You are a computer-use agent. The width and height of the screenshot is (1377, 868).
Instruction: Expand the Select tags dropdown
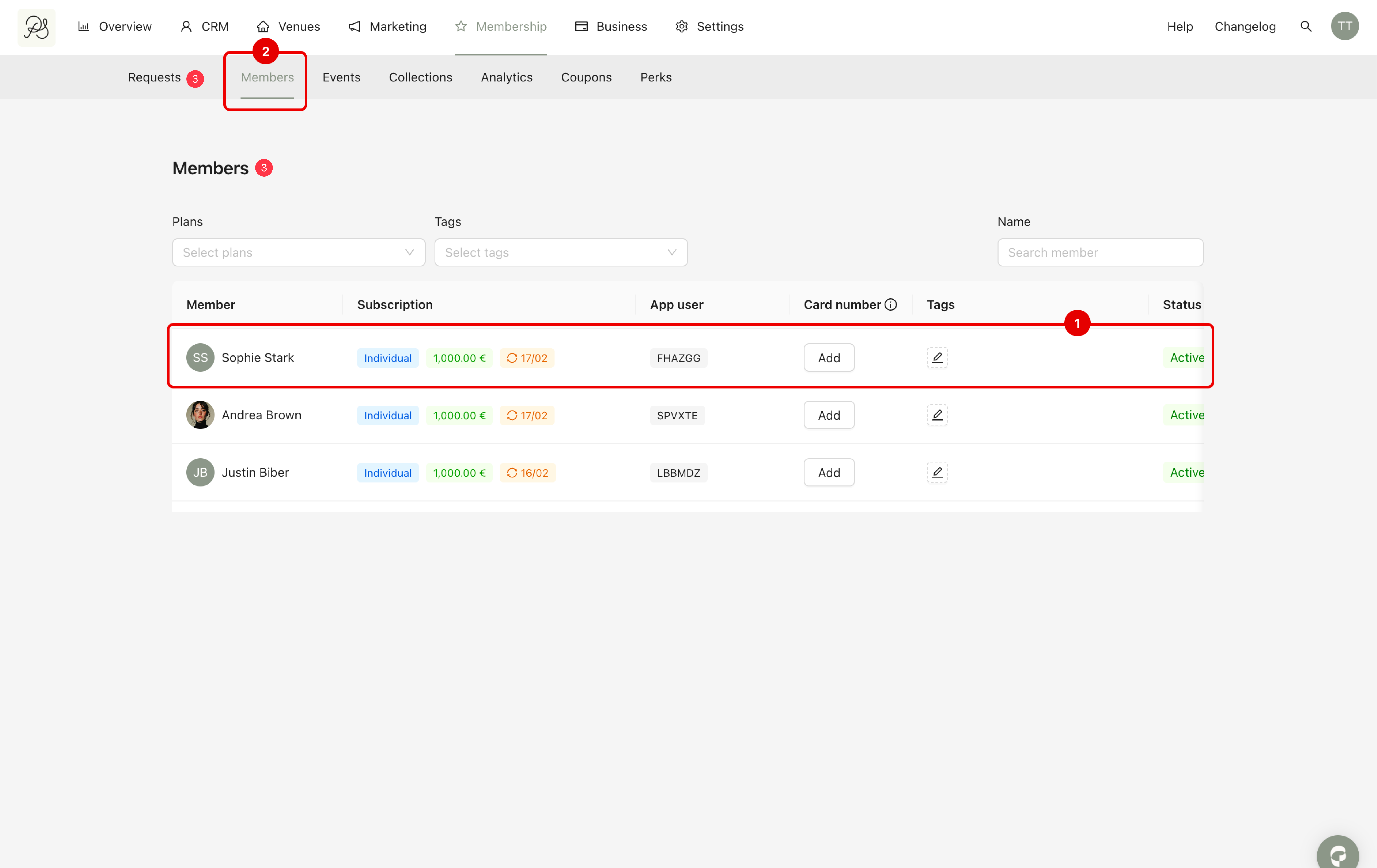[560, 252]
